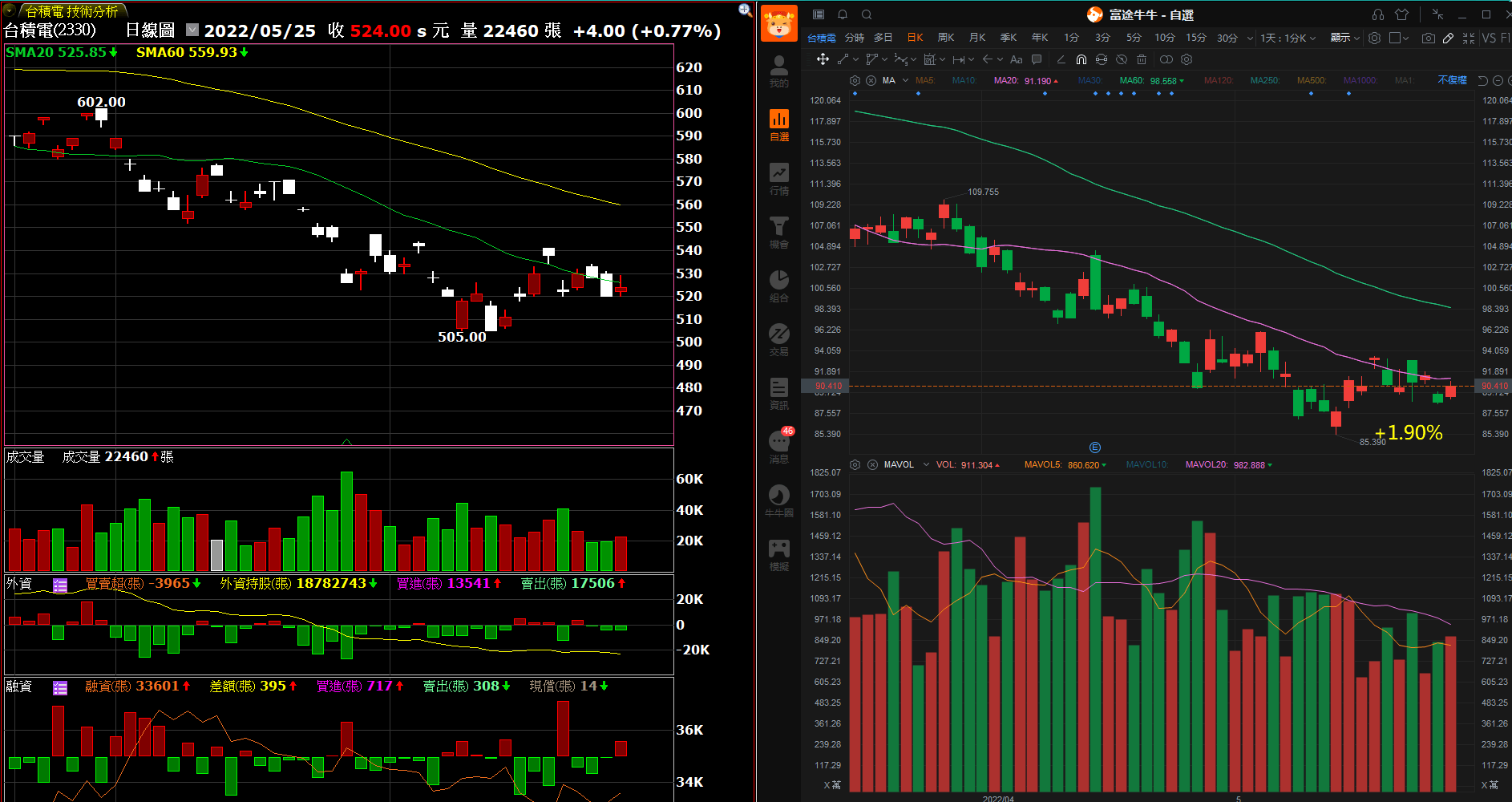Open the 組合 portfolio sidebar item
1512x802 pixels.
point(778,286)
